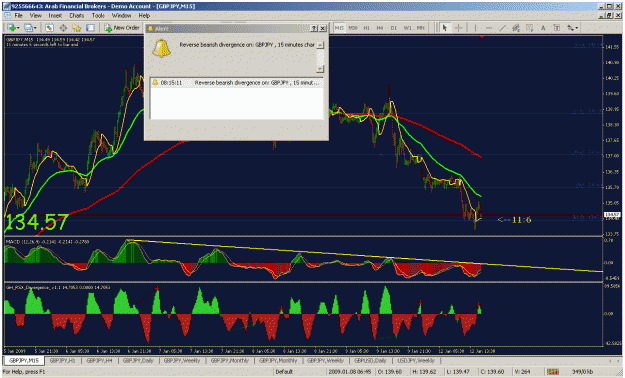Select the Crosshair tool
This screenshot has width=625, height=378.
coord(459,28)
